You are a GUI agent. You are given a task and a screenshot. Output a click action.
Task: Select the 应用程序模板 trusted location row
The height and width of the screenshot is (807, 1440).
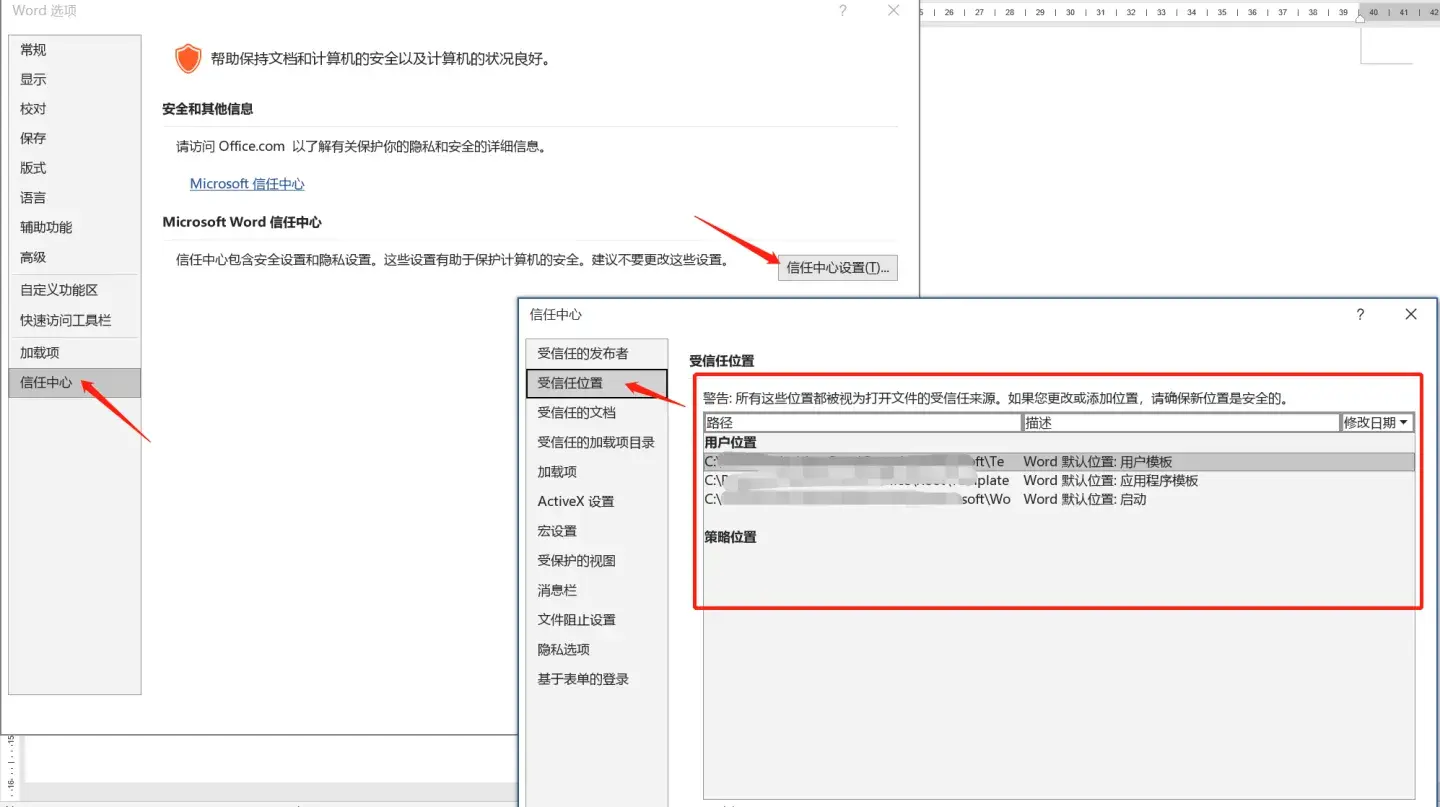click(x=1059, y=480)
